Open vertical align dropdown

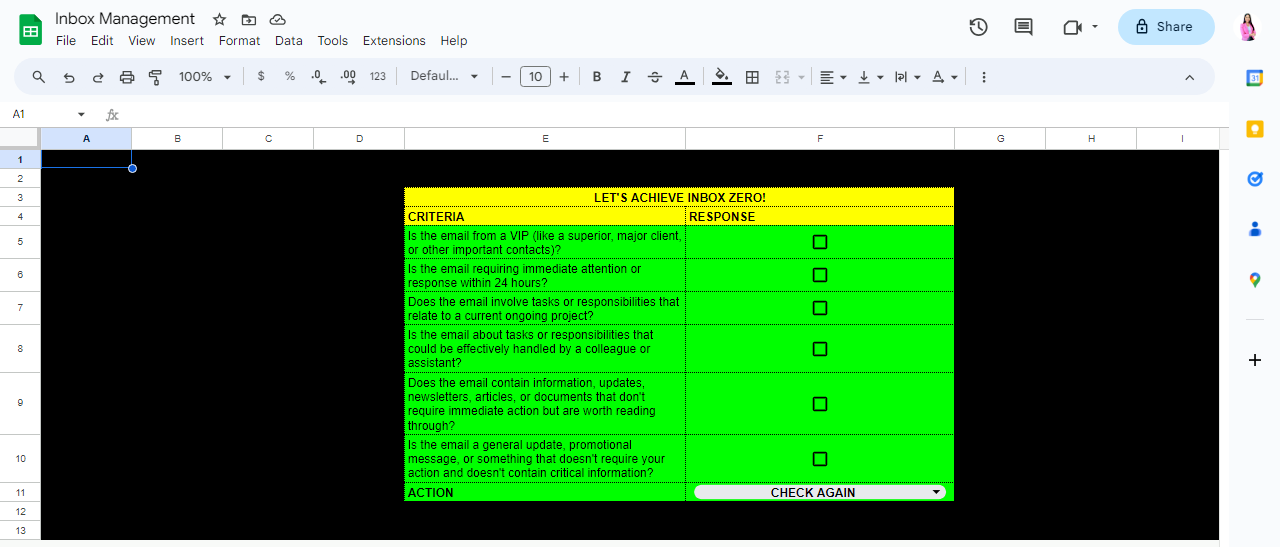870,77
